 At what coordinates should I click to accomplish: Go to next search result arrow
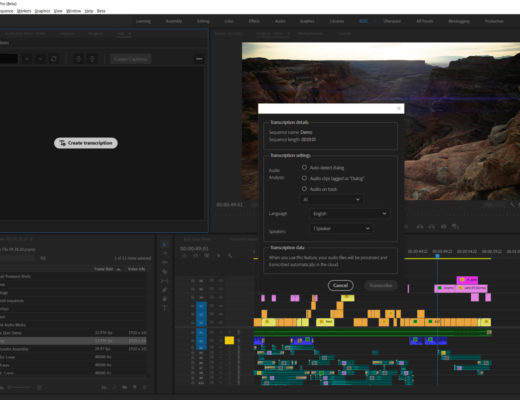click(40, 59)
